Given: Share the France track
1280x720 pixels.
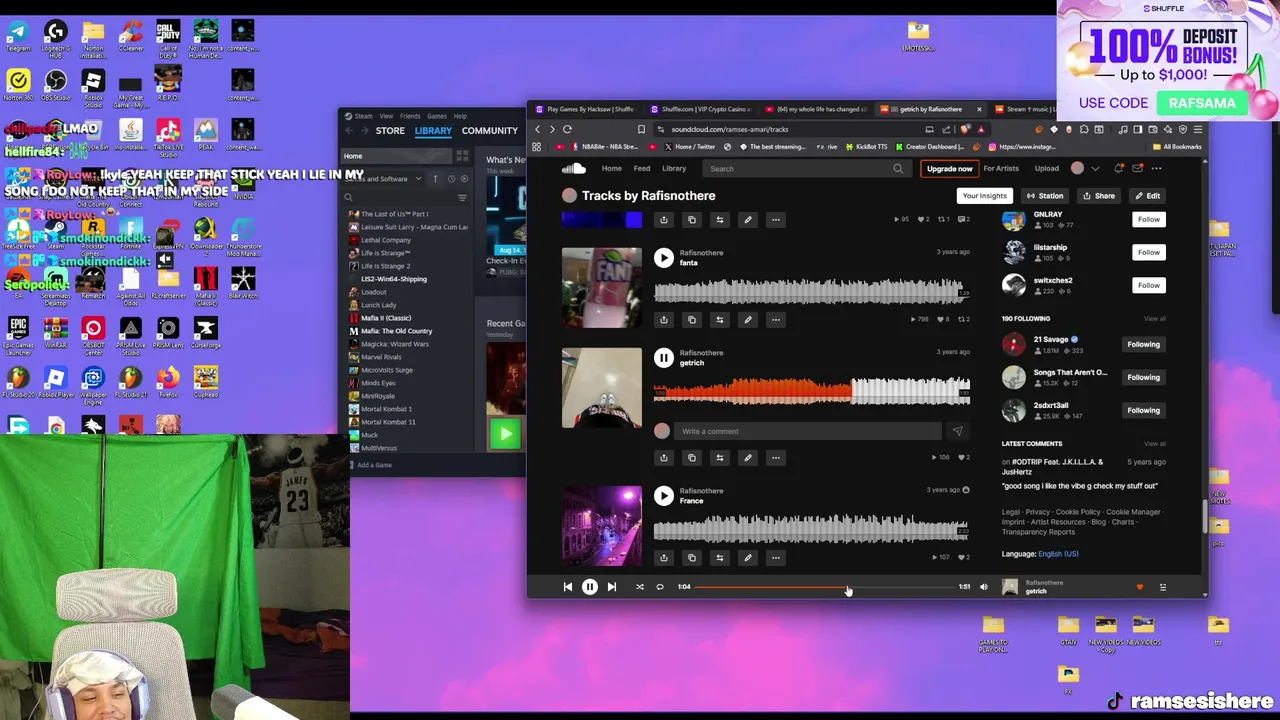Looking at the screenshot, I should coord(663,558).
